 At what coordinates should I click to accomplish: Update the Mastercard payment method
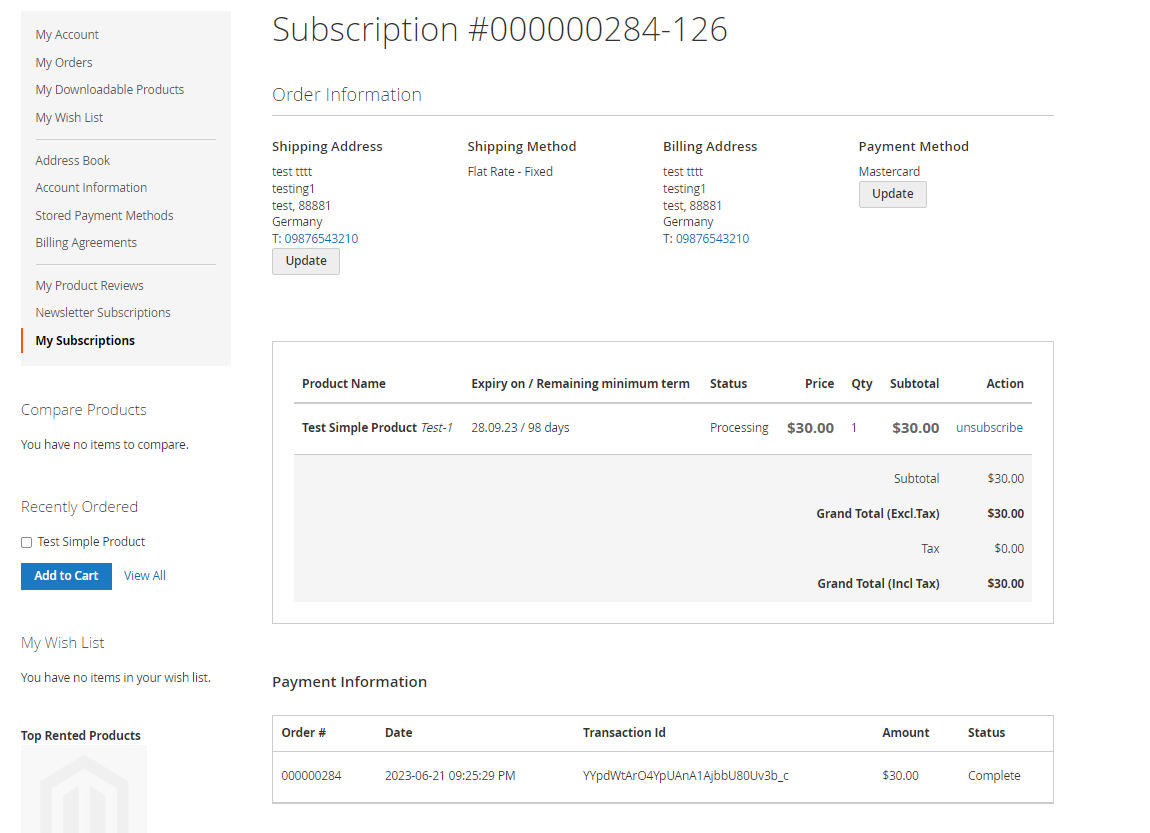pyautogui.click(x=892, y=193)
